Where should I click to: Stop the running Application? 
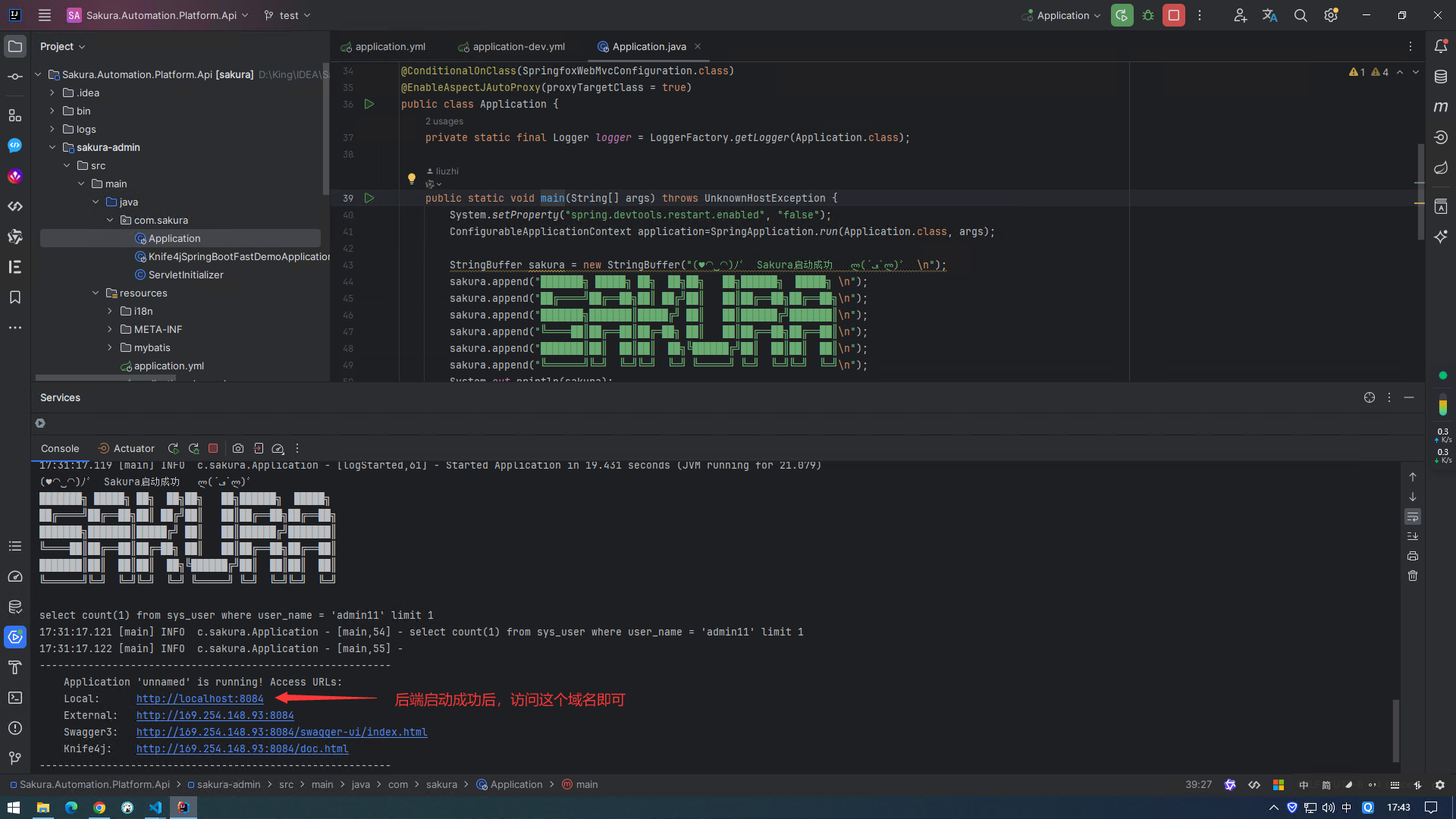pyautogui.click(x=1174, y=15)
